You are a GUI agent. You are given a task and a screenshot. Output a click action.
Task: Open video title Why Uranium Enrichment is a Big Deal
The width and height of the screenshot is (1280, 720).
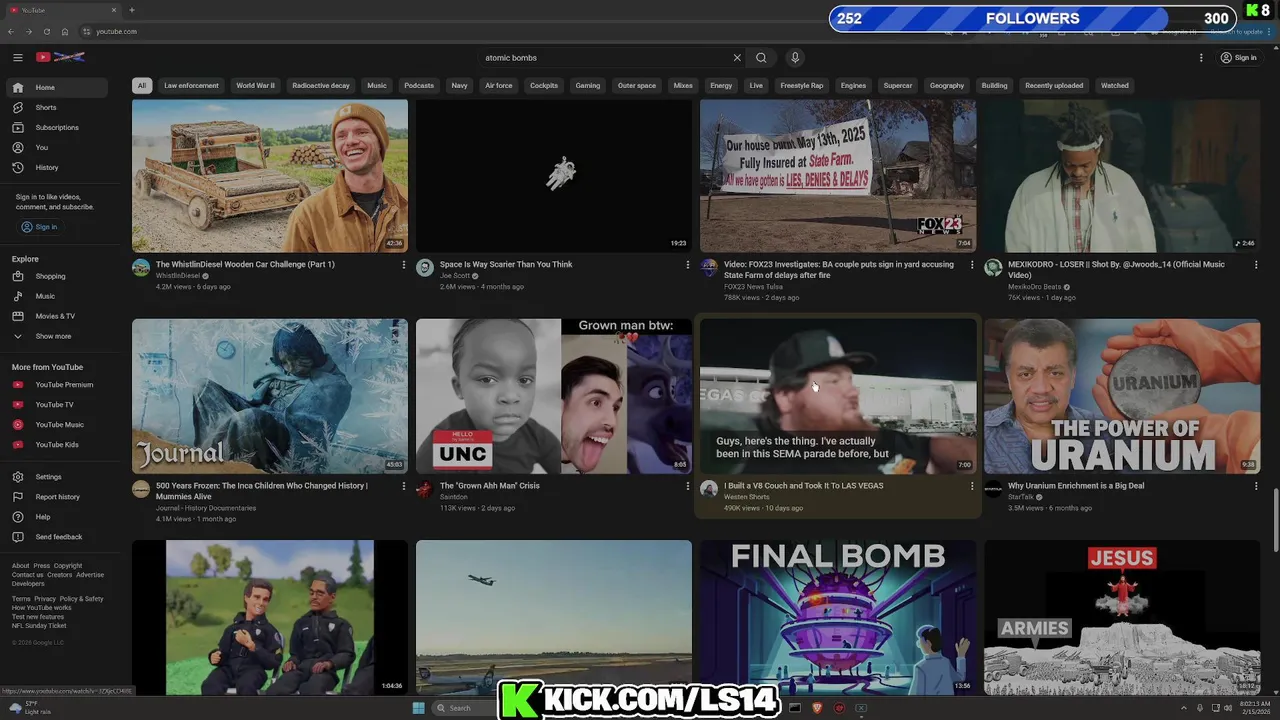pyautogui.click(x=1076, y=486)
